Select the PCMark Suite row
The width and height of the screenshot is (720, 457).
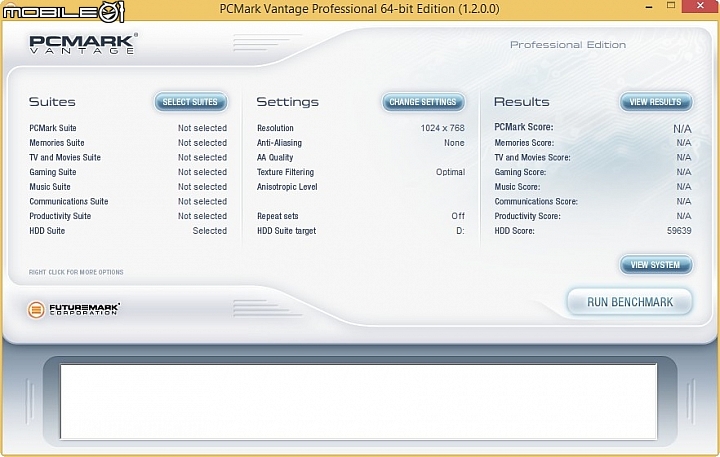tap(128, 128)
